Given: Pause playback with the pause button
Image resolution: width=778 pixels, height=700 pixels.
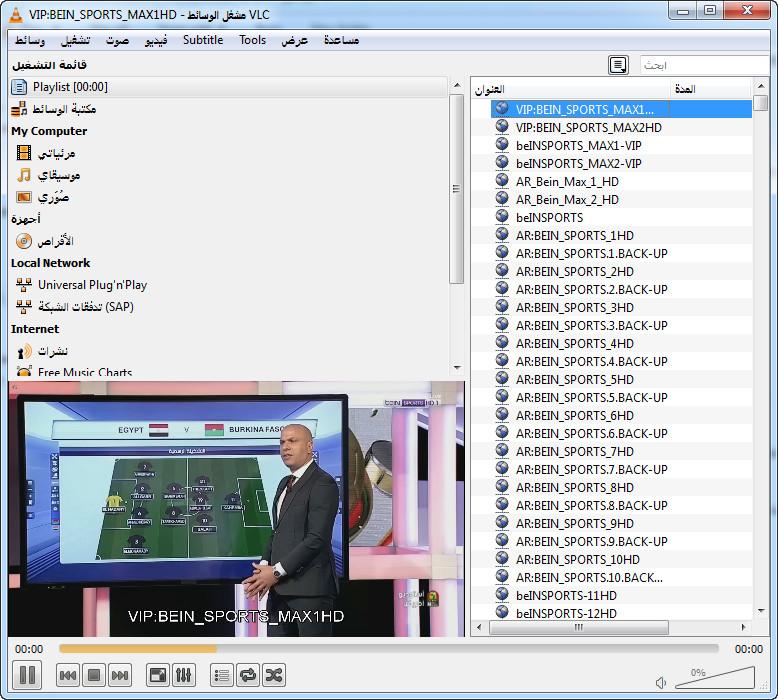Looking at the screenshot, I should pyautogui.click(x=27, y=675).
